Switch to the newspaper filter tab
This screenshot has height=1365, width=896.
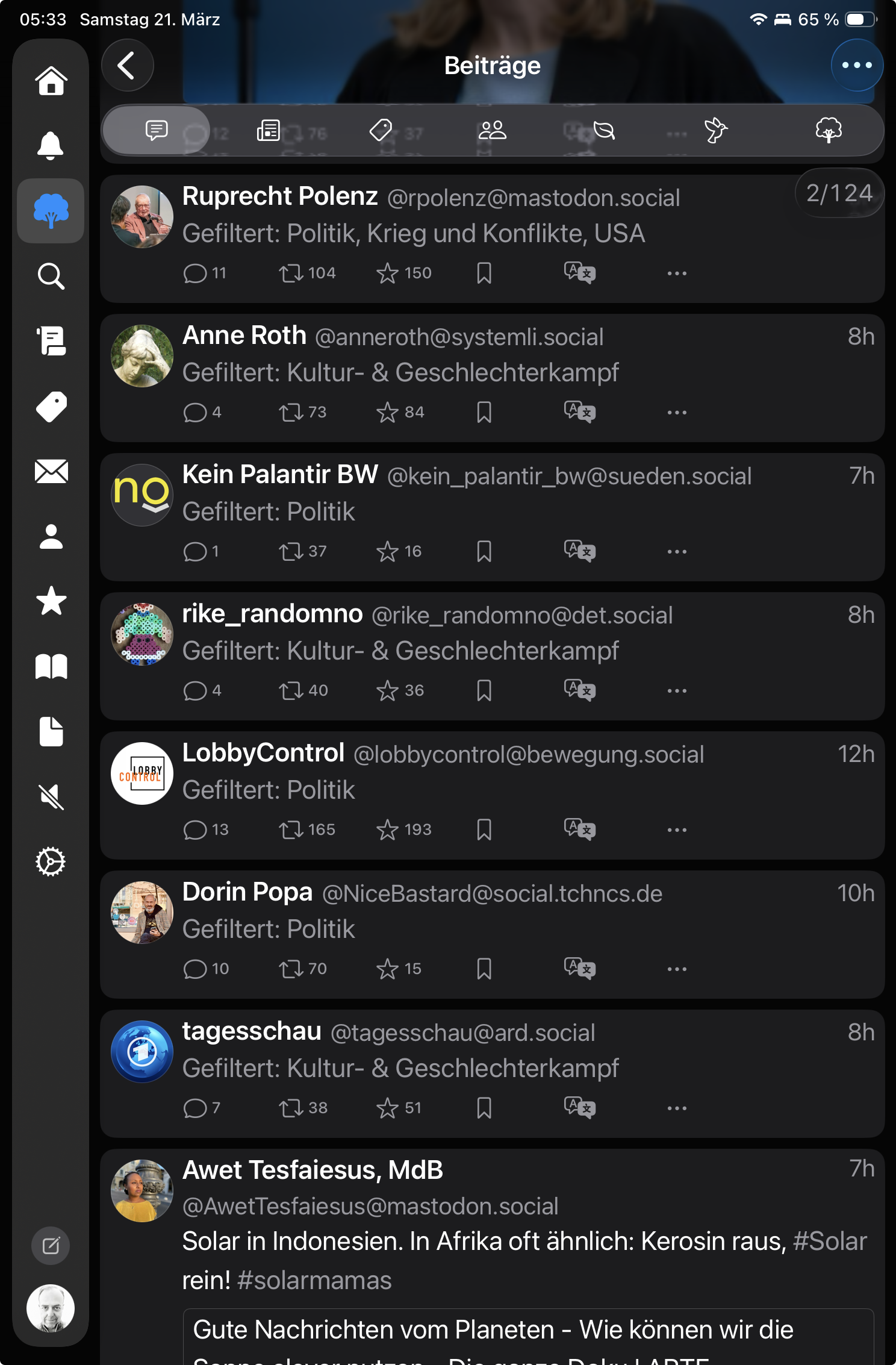(268, 130)
